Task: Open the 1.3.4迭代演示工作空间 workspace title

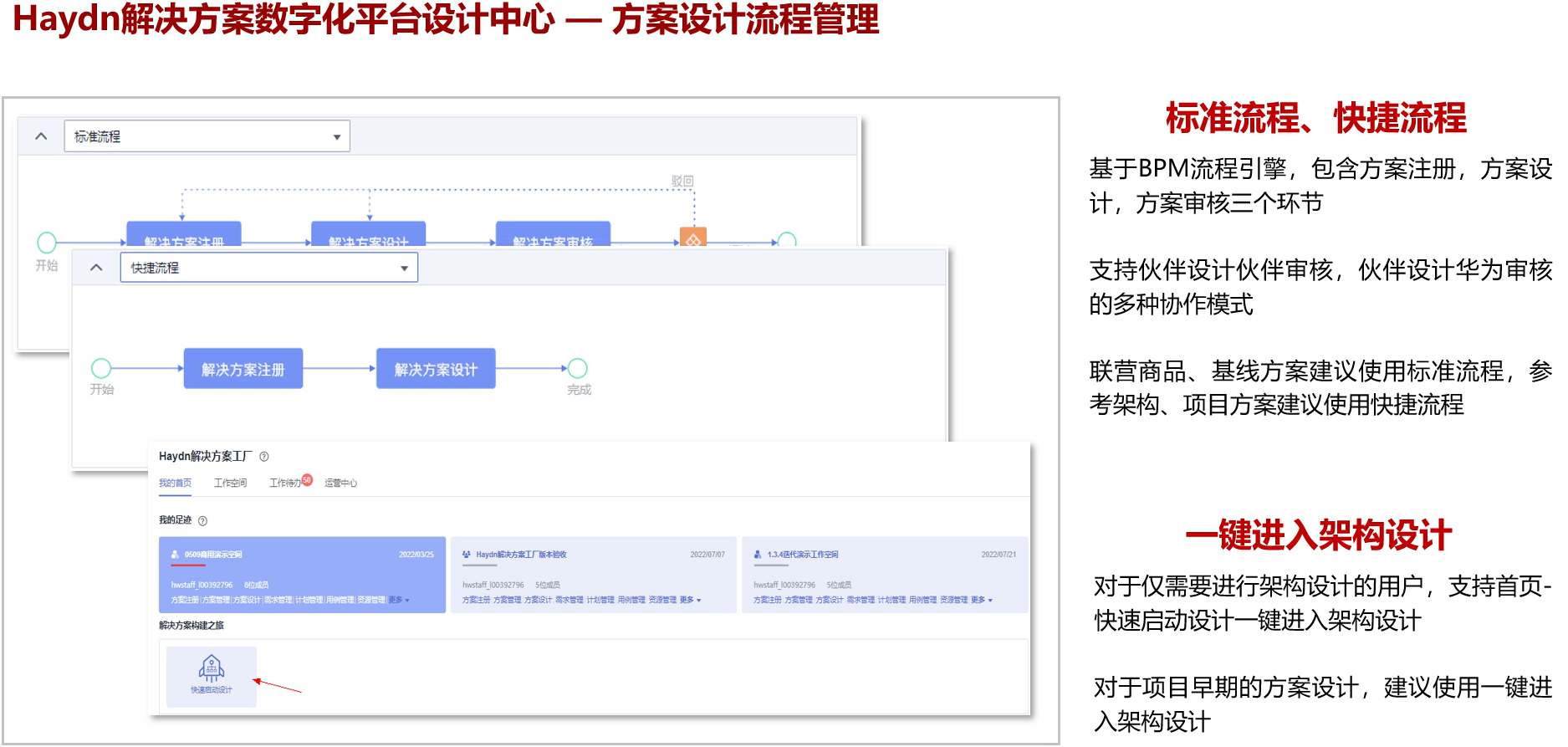Action: (x=803, y=555)
